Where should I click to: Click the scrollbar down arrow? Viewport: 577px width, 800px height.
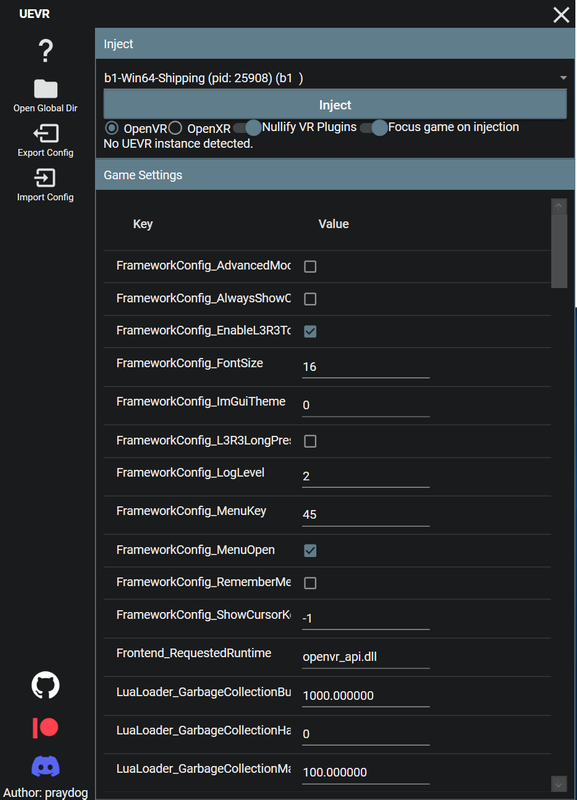tap(559, 783)
